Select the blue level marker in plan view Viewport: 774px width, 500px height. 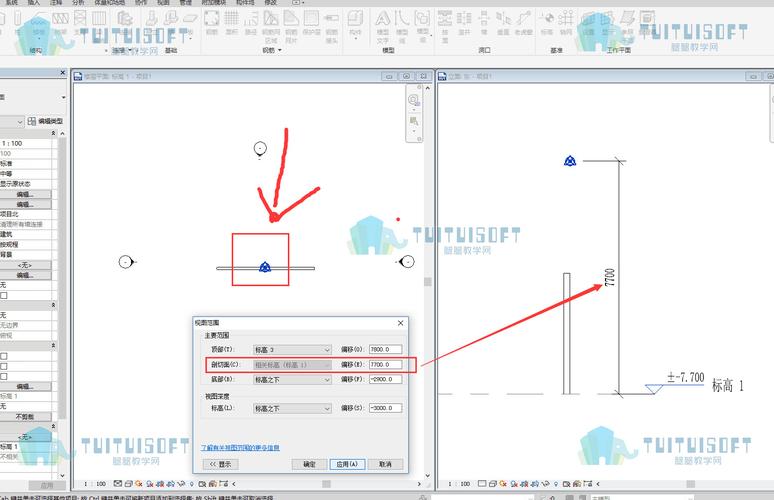coord(265,267)
